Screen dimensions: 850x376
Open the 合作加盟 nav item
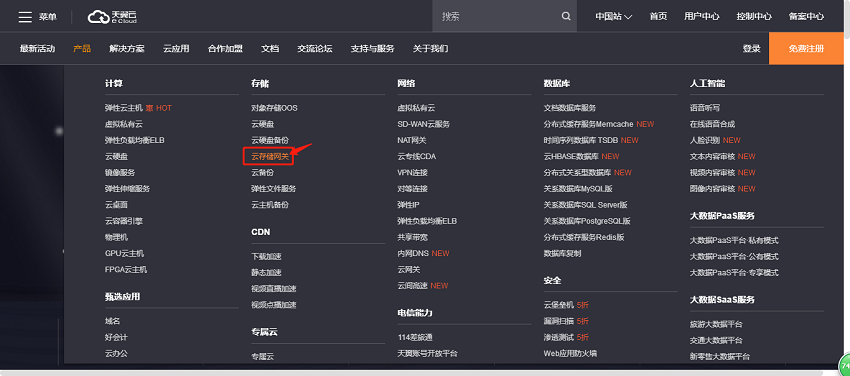click(x=225, y=49)
